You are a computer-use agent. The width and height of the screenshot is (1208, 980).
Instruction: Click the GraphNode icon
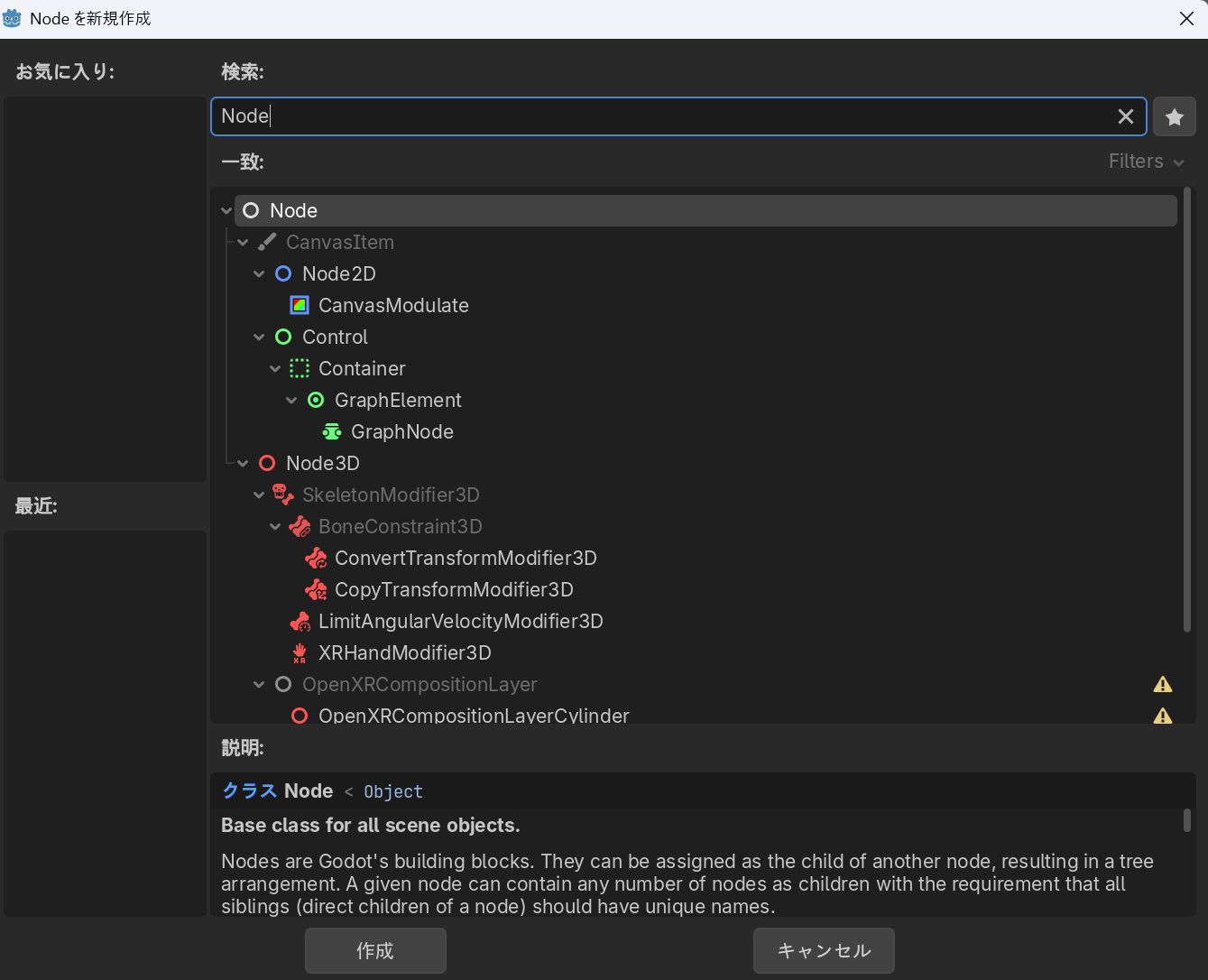click(x=332, y=431)
